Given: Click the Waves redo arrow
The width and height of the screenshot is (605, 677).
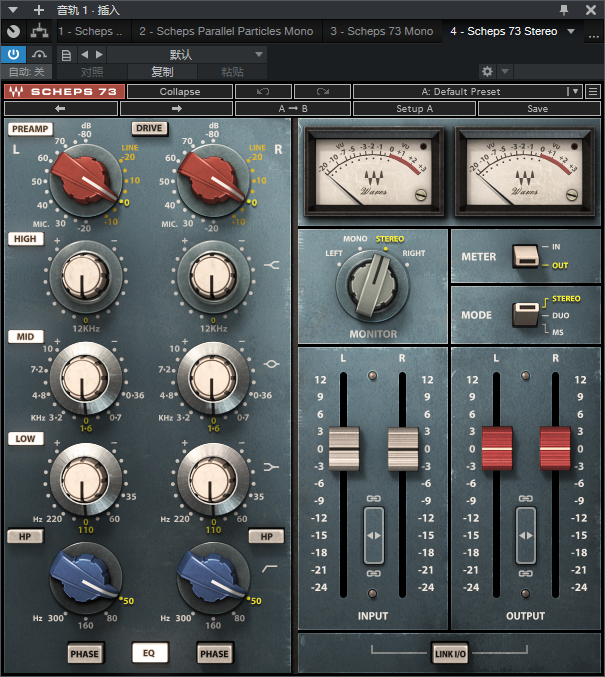Looking at the screenshot, I should coord(322,92).
